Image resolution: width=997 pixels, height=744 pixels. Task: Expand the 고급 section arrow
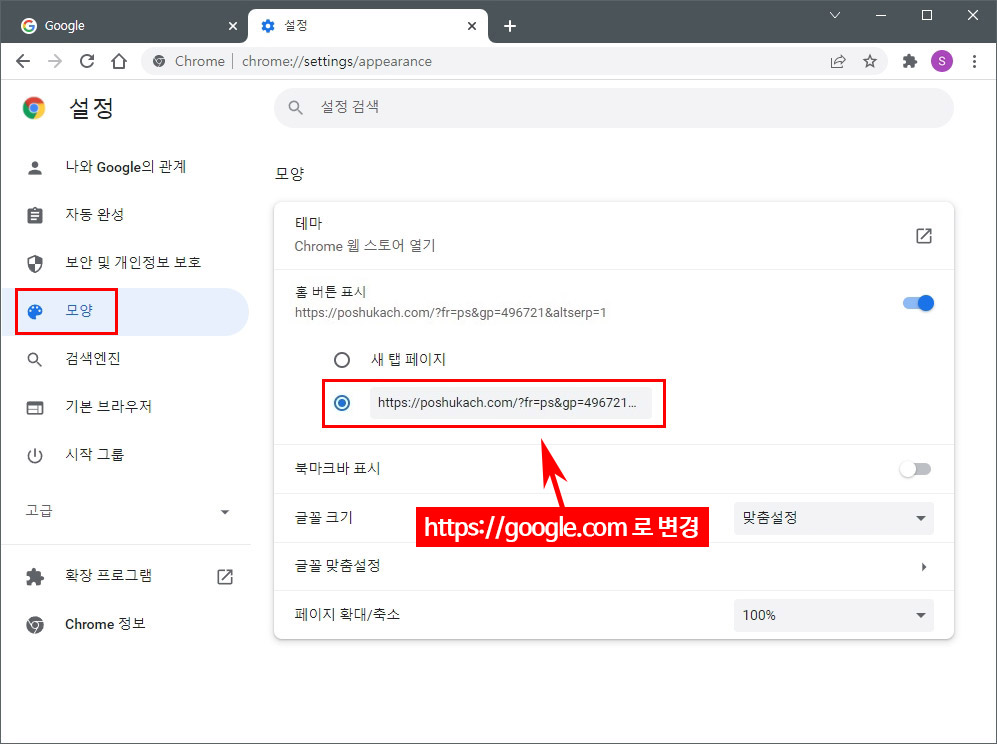[224, 512]
